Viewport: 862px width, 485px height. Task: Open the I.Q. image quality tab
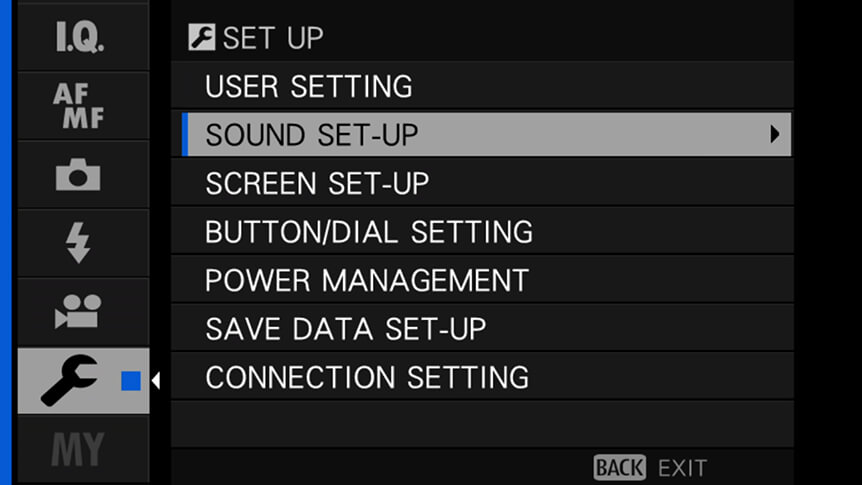[83, 36]
